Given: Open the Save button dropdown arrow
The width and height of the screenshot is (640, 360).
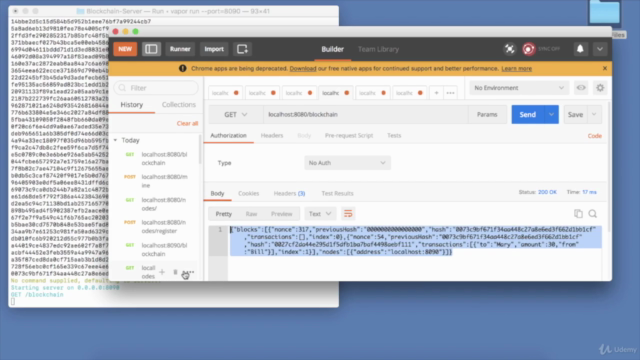Looking at the screenshot, I should 594,115.
